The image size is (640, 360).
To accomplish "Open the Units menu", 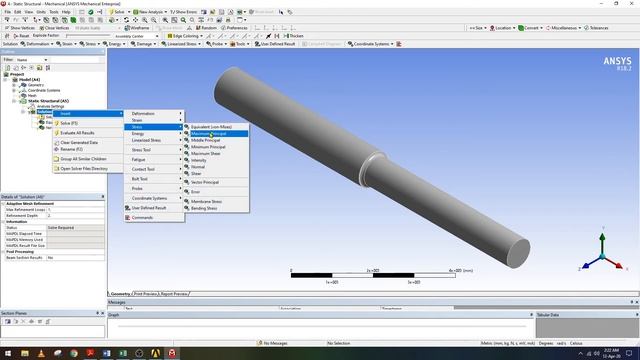I will [x=41, y=12].
